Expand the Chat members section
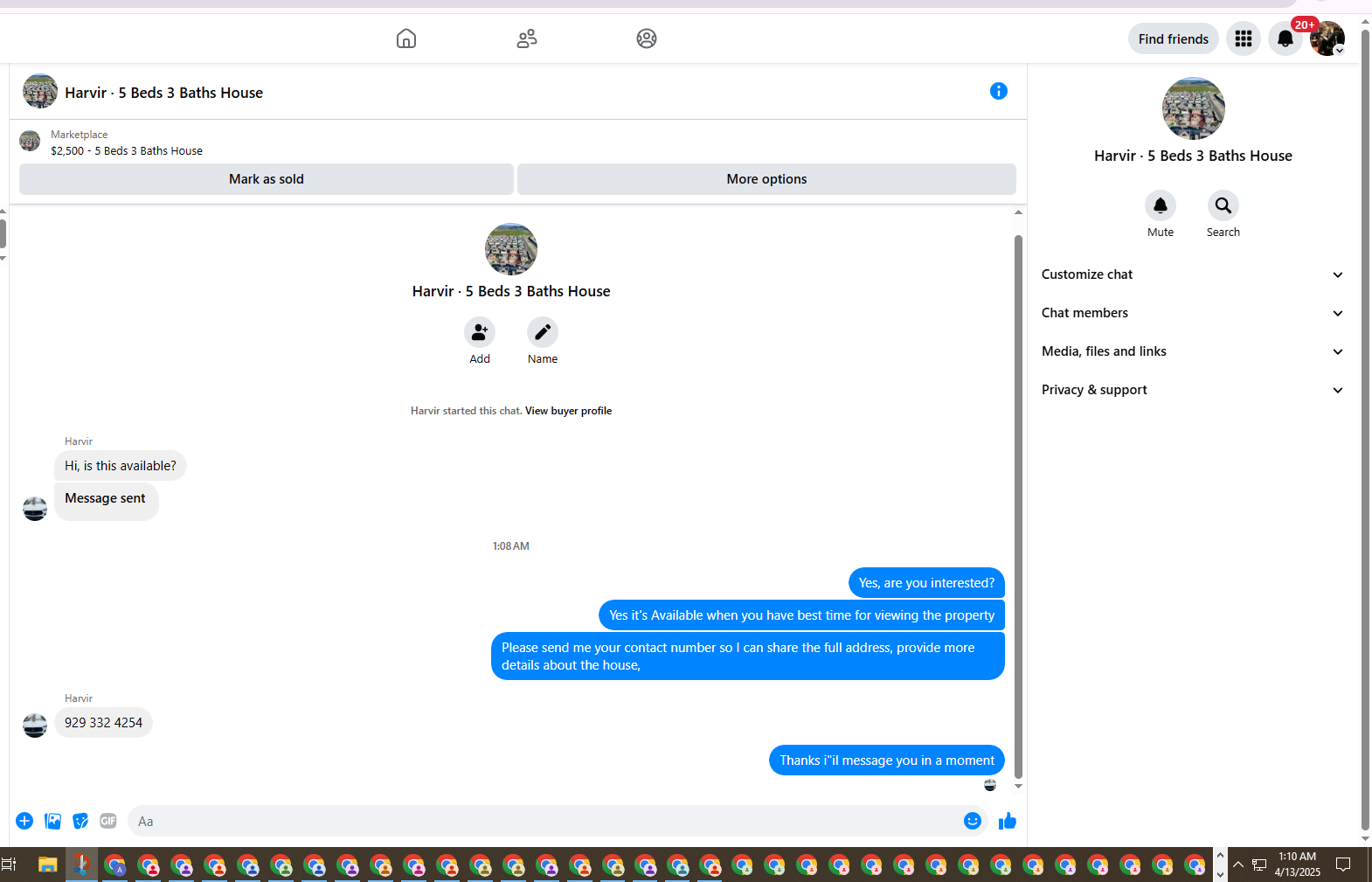Viewport: 1372px width, 882px height. [1193, 313]
